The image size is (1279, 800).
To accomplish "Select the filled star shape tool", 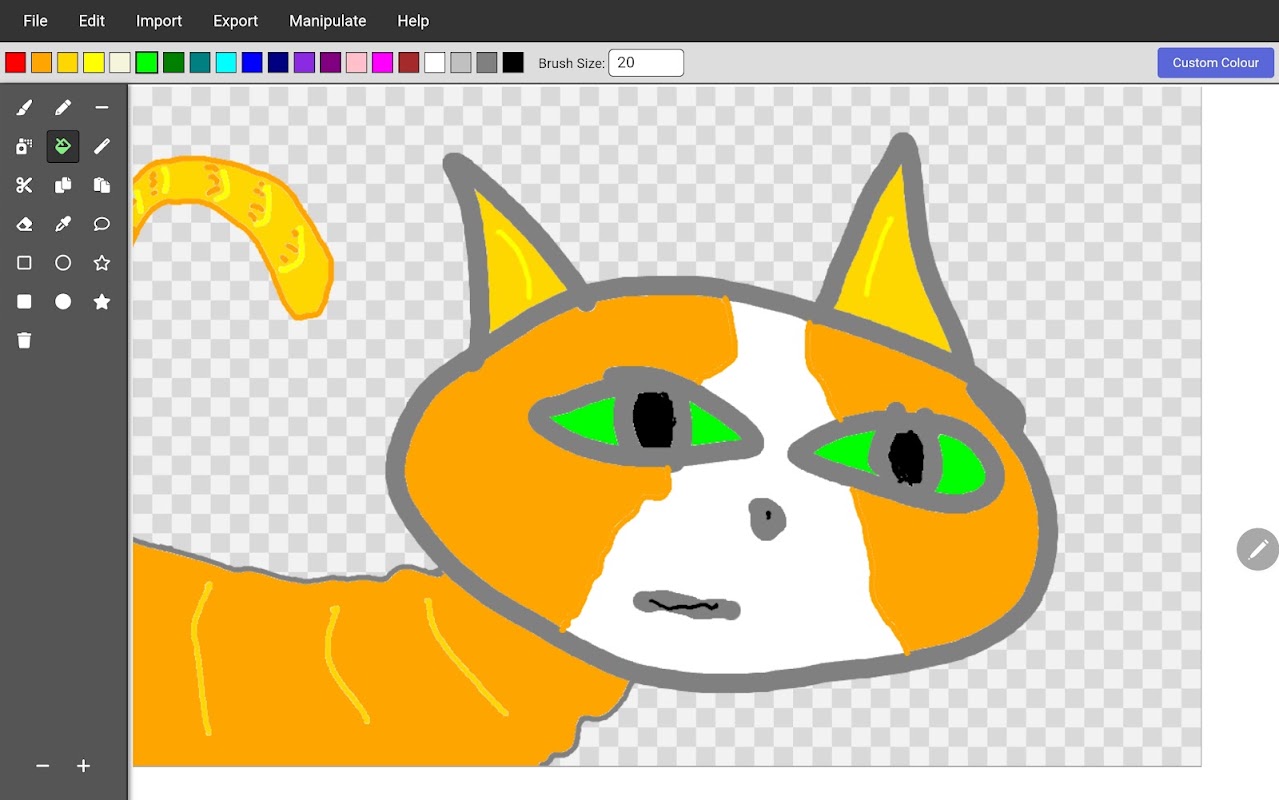I will click(102, 302).
